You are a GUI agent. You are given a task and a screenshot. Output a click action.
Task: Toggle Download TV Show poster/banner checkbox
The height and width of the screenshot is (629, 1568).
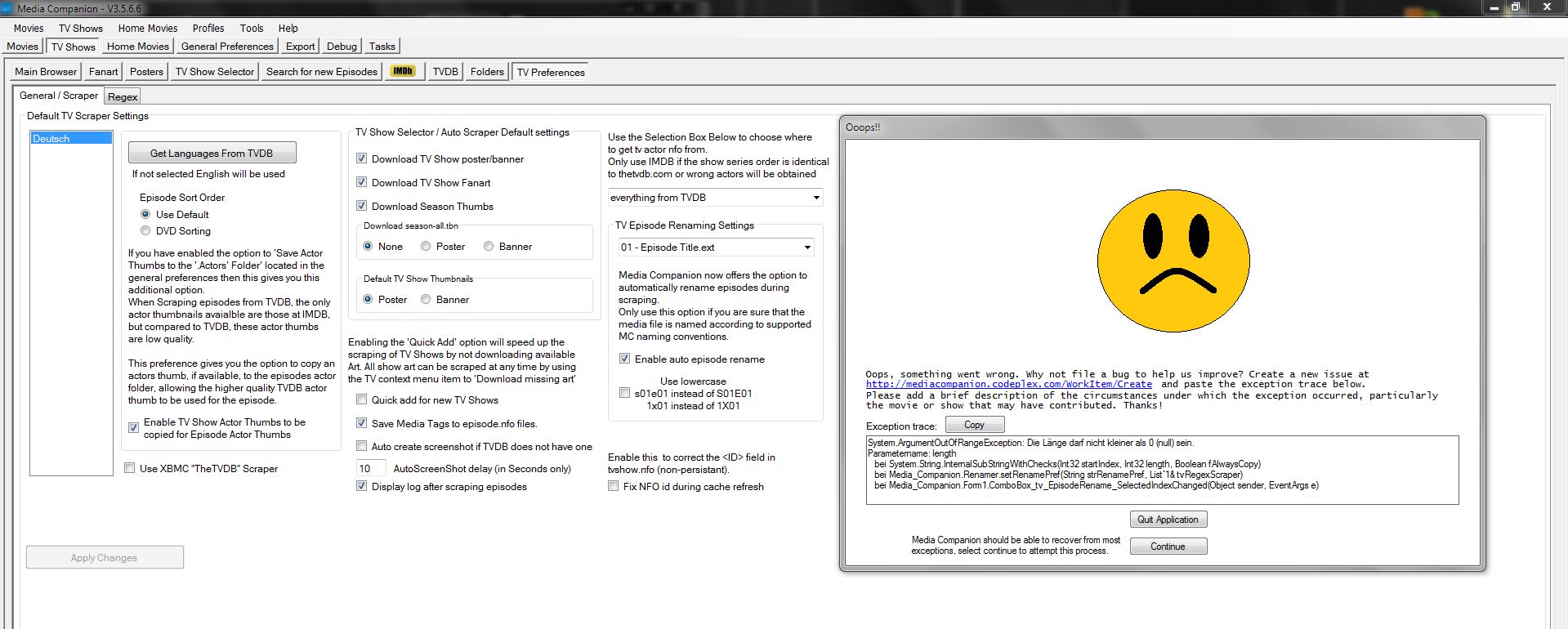[x=361, y=158]
